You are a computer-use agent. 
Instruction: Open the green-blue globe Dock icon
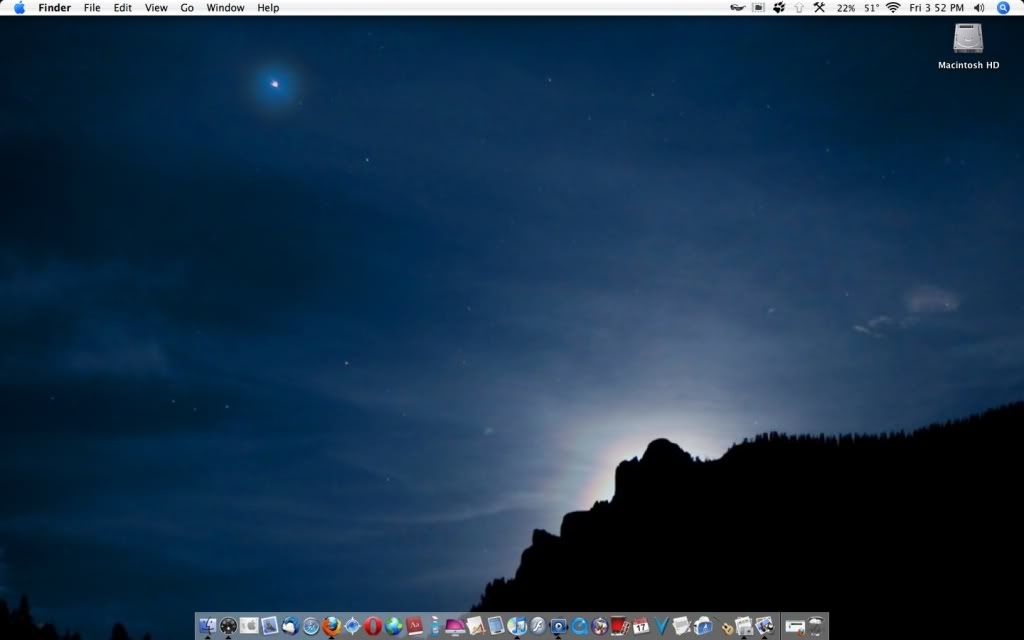[x=393, y=626]
